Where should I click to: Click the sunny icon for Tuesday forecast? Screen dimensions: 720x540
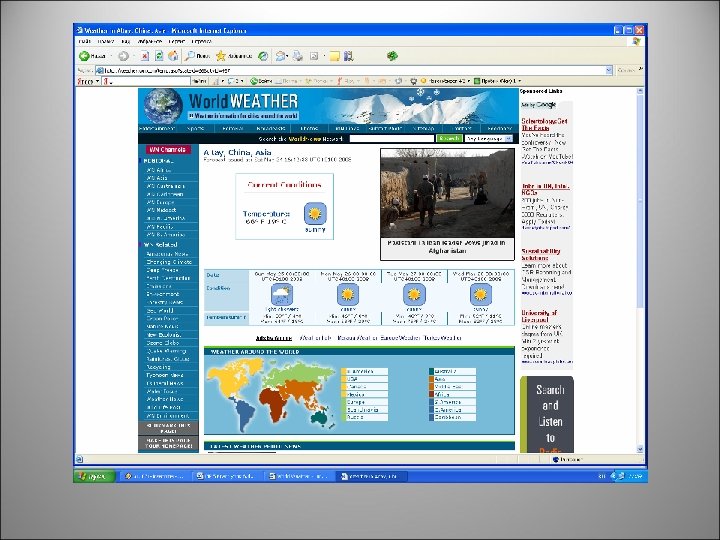click(414, 294)
